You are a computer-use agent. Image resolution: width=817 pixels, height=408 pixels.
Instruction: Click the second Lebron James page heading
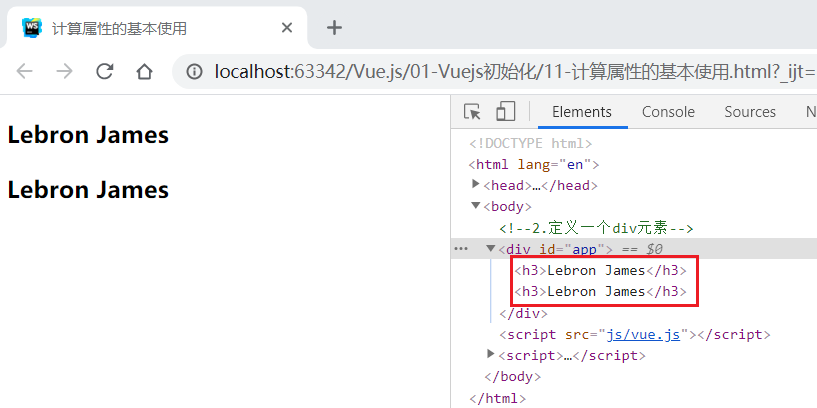88,189
